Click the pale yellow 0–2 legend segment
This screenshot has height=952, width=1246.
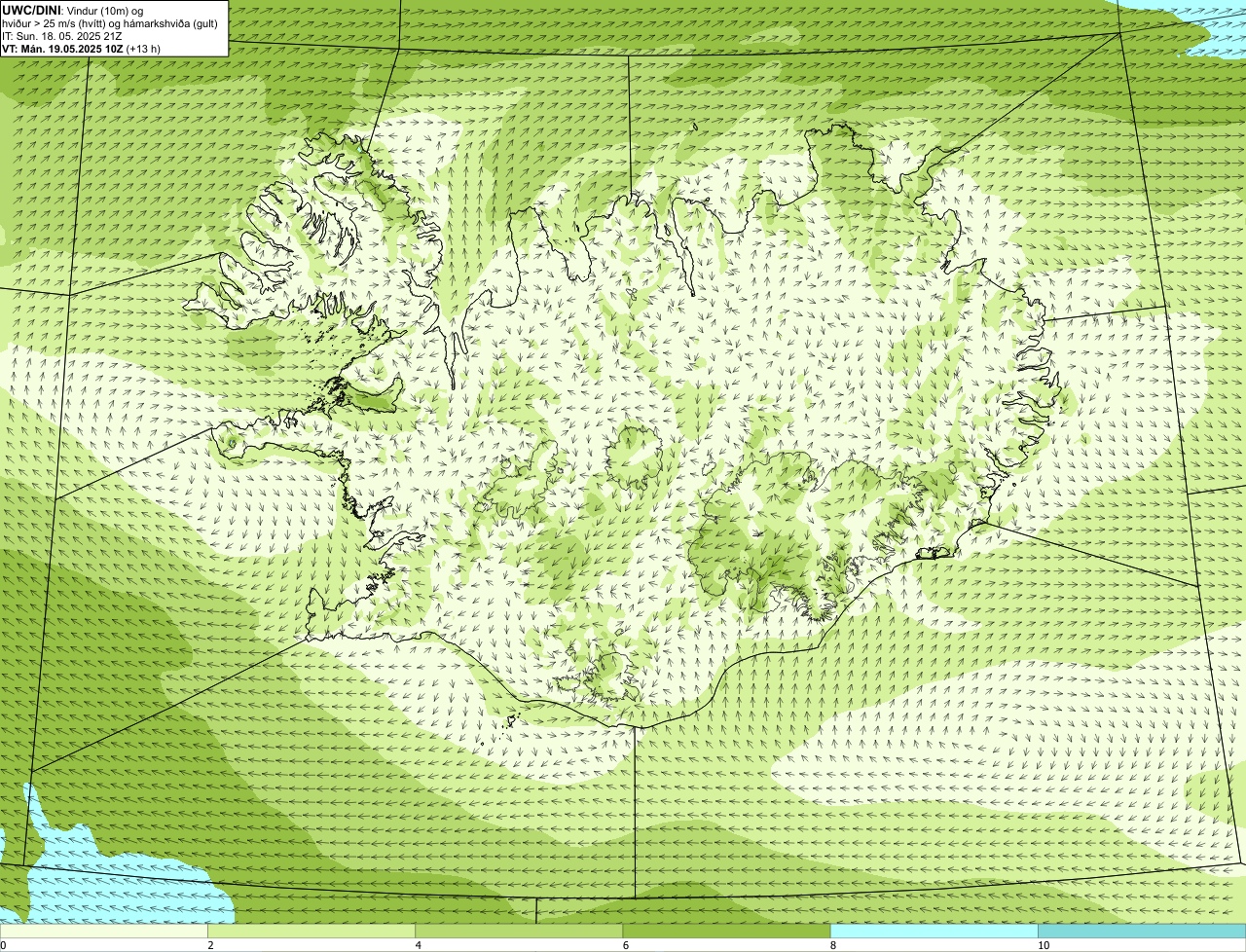[103, 931]
